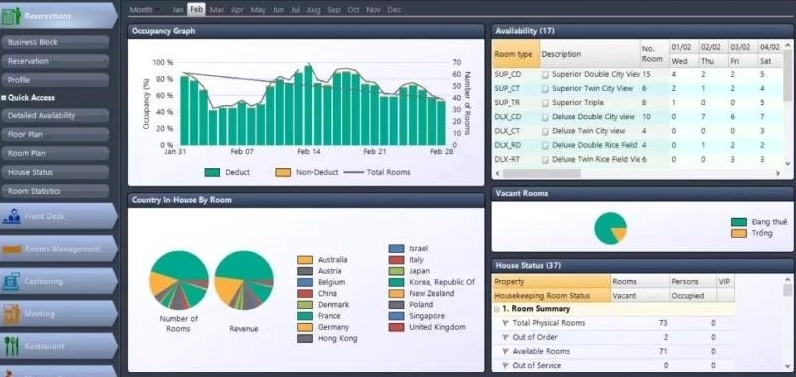This screenshot has width=796, height=377.
Task: Open the Floor Plan view
Action: 55,134
